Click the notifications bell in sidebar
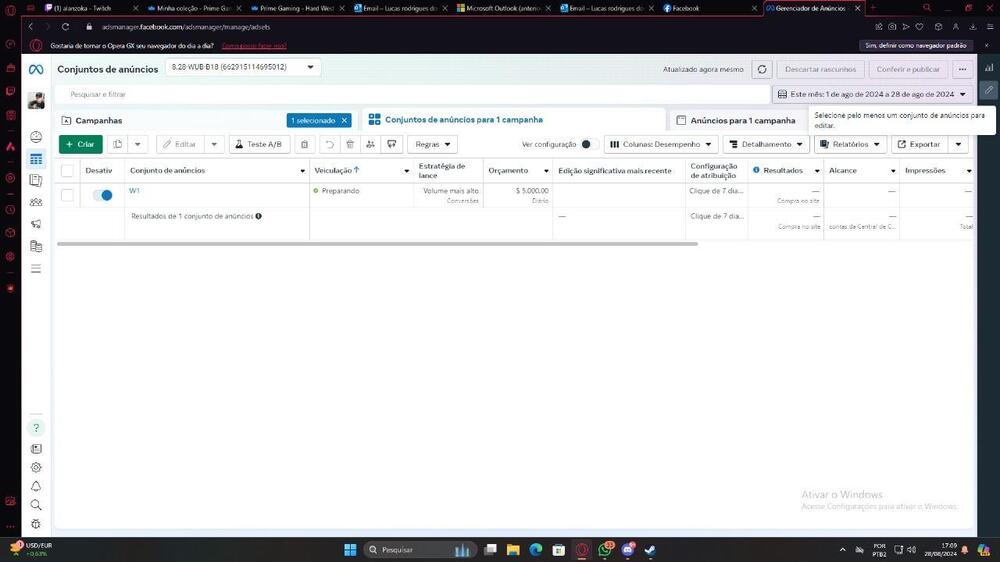This screenshot has width=1000, height=562. pos(36,486)
